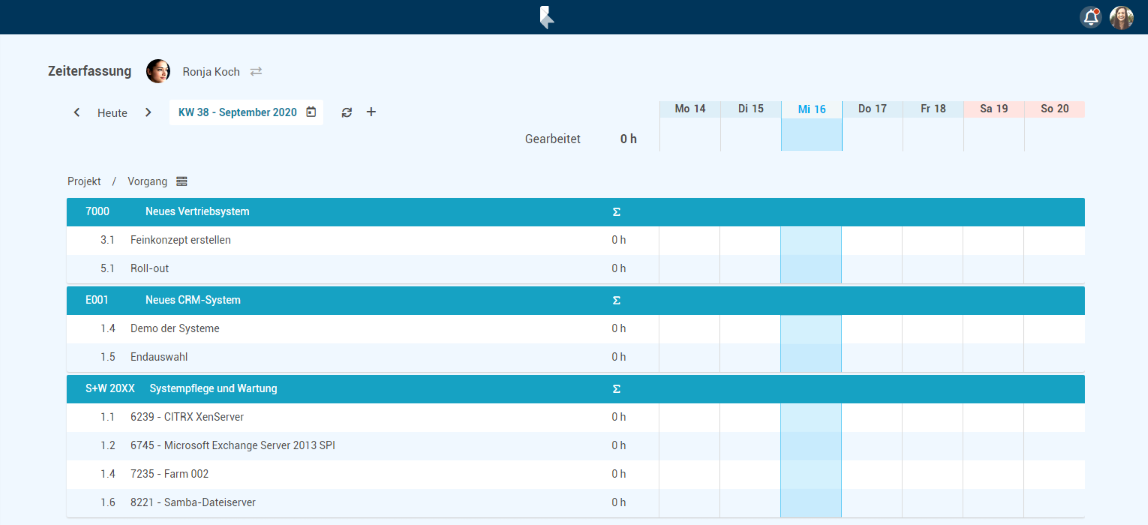Open the KW 38 - September 2020 date picker
Screen dimensions: 1148x525
click(x=246, y=112)
